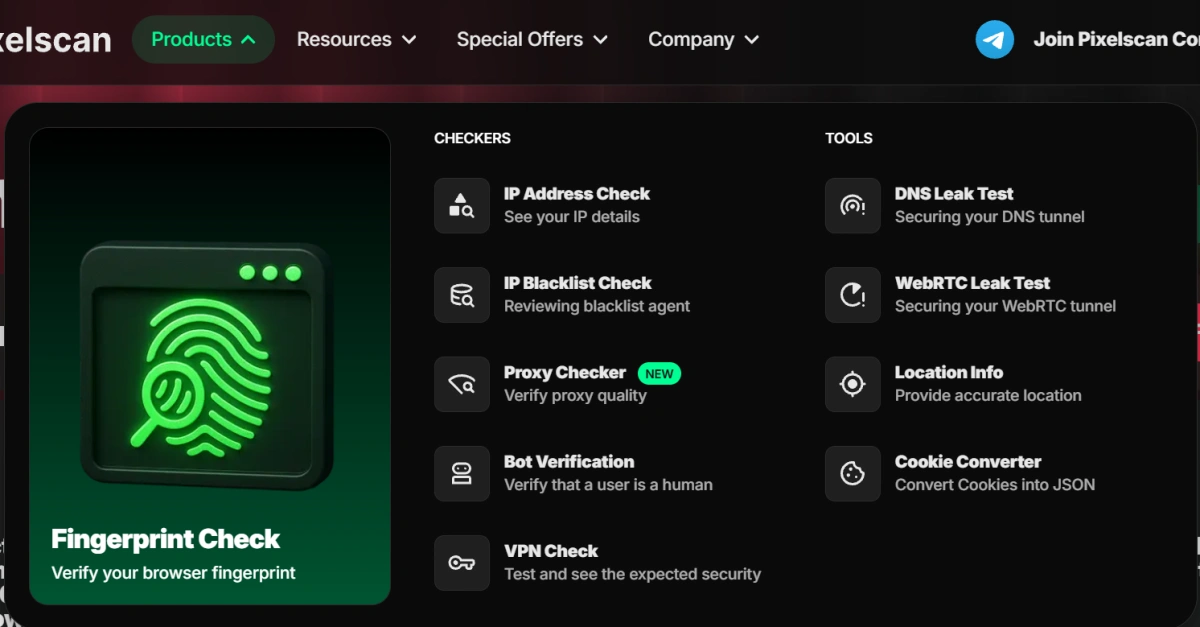
Task: Click 'Securing your DNS tunnel' text
Action: (x=990, y=217)
